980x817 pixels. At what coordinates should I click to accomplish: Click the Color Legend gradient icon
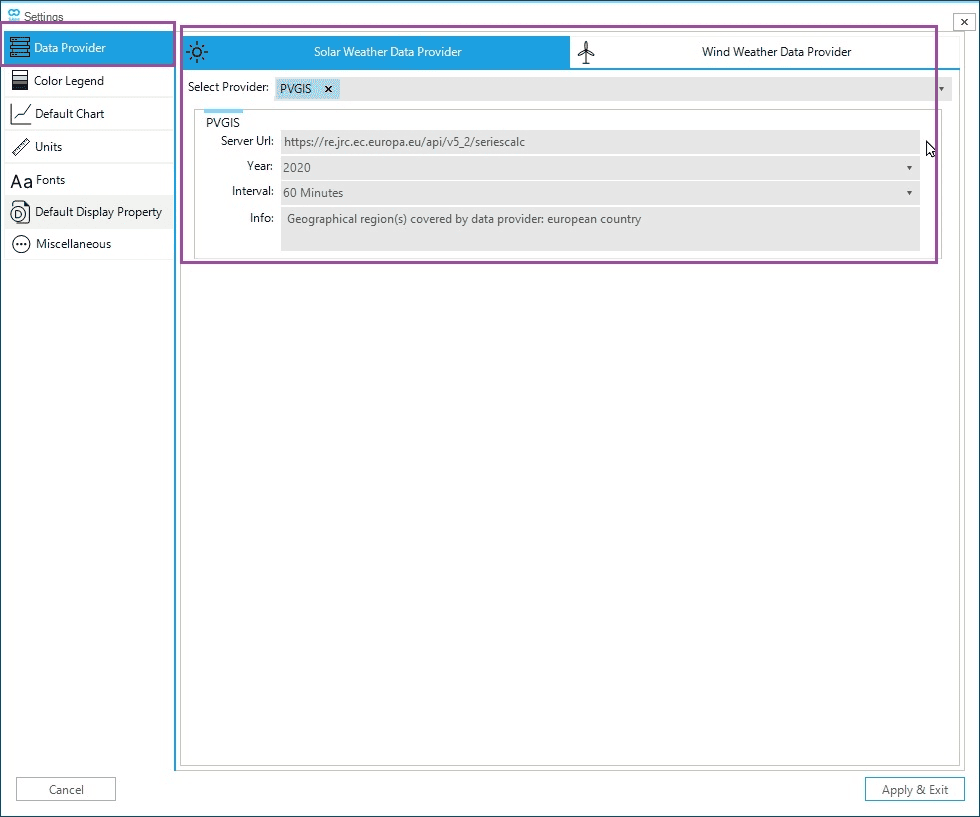[20, 81]
